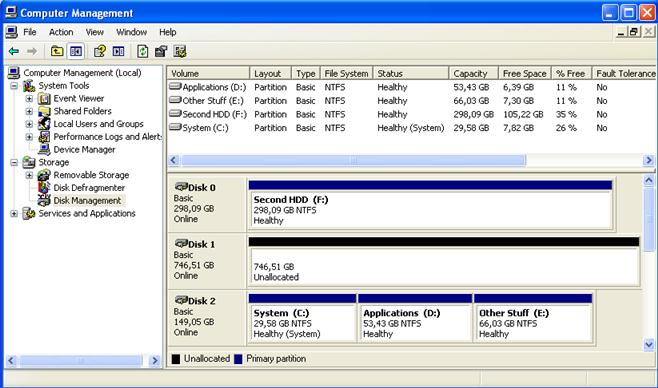658x388 pixels.
Task: Click the volume list horizontal scrollbar thumb
Action: (x=353, y=160)
